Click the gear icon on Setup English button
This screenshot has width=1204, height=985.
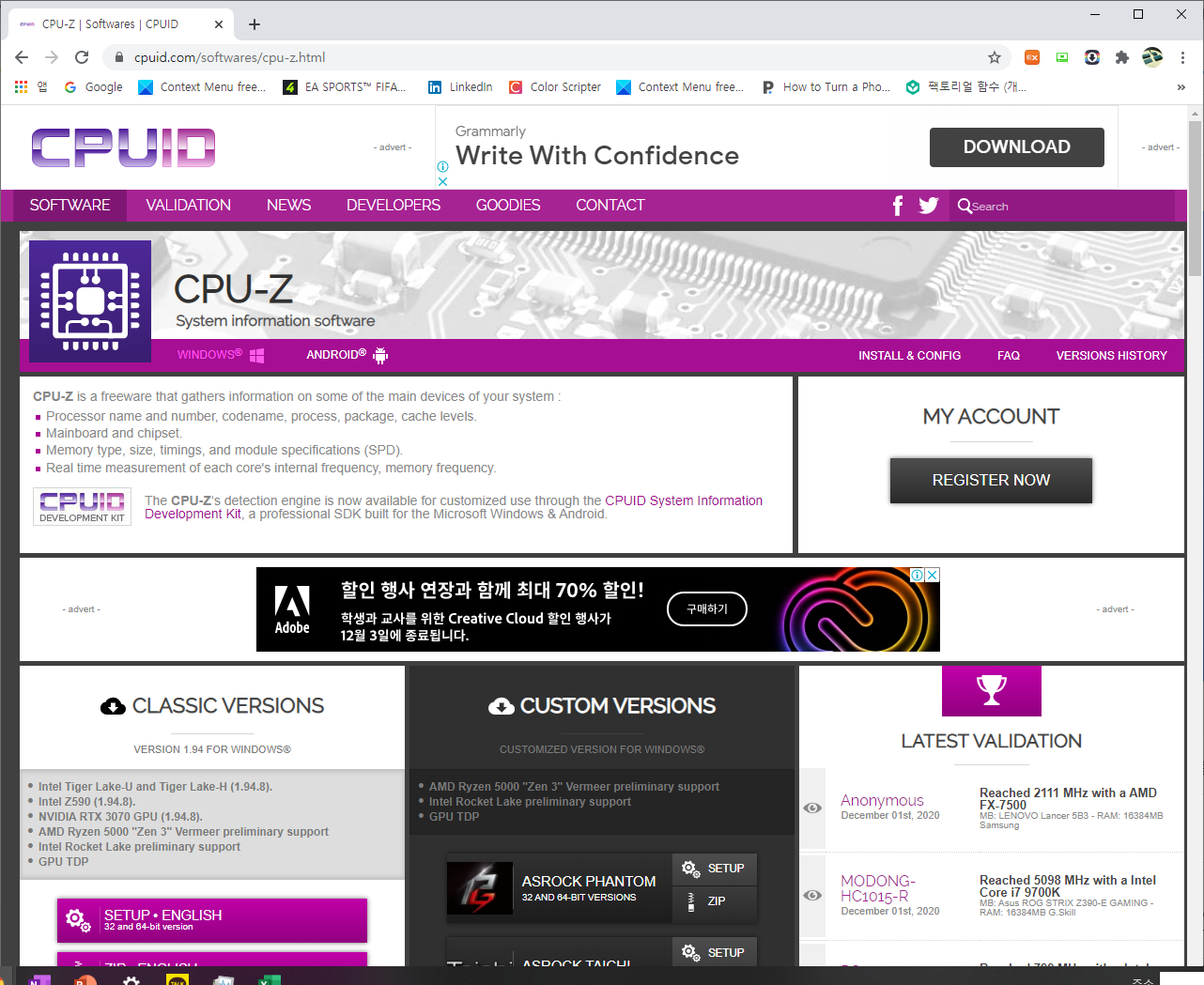[78, 920]
